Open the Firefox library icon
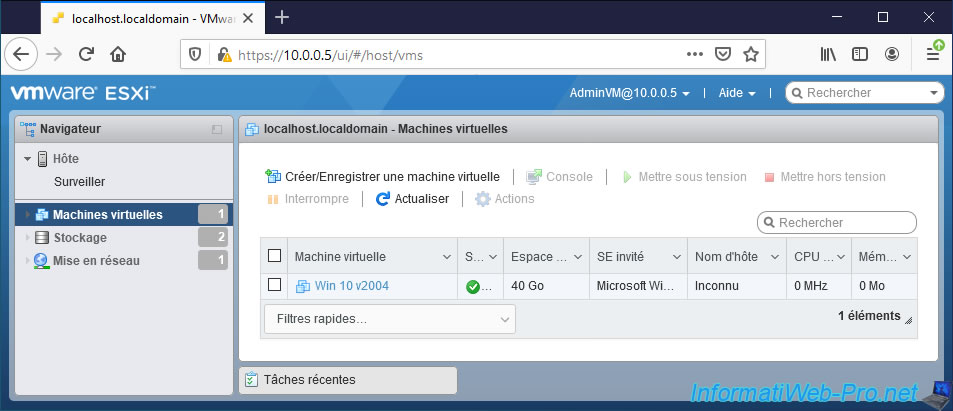The width and height of the screenshot is (953, 411). click(x=828, y=55)
